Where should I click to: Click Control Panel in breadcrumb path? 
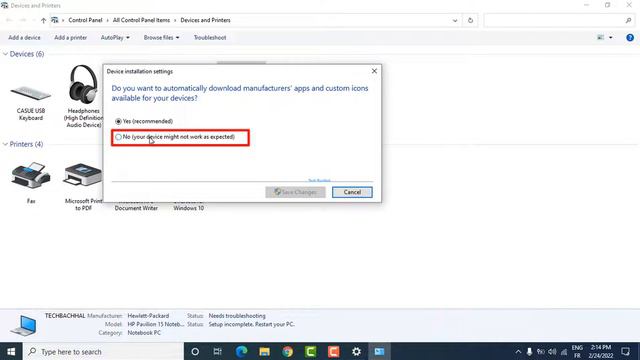pos(85,20)
